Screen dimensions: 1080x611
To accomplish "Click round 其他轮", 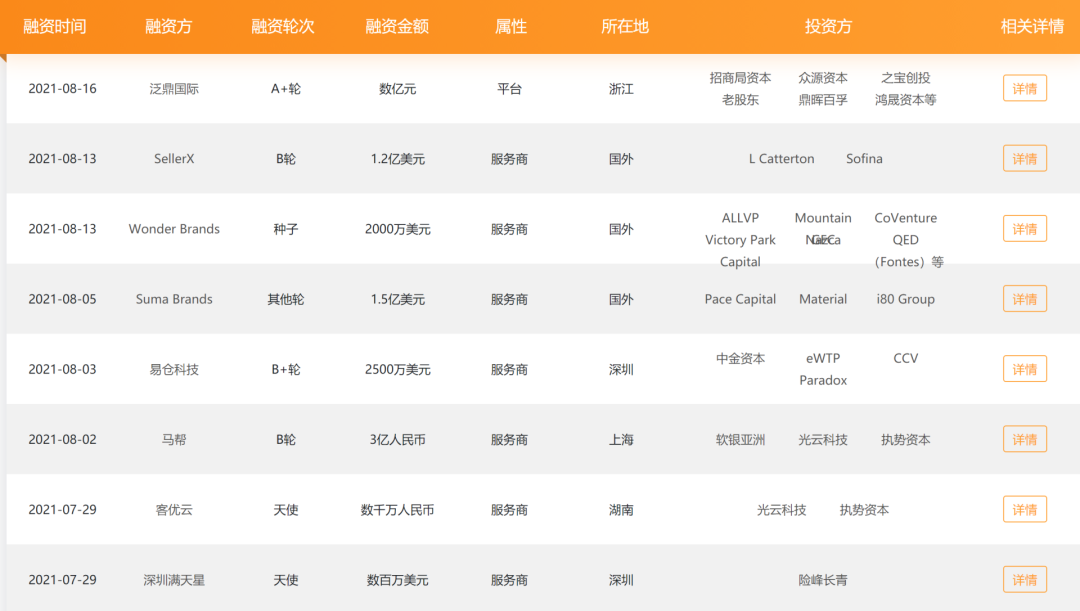I will pyautogui.click(x=286, y=299).
